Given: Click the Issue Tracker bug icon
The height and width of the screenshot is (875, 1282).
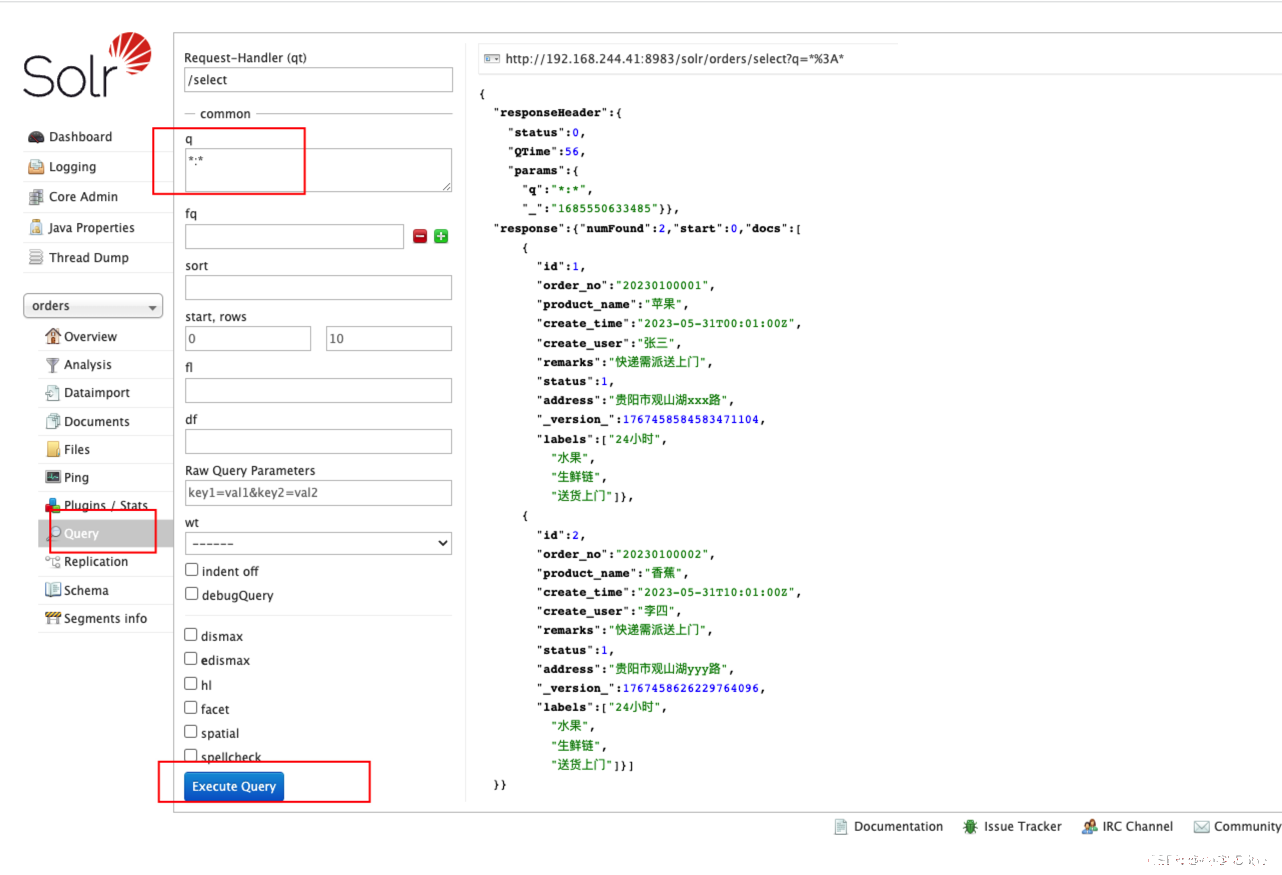Looking at the screenshot, I should 970,827.
